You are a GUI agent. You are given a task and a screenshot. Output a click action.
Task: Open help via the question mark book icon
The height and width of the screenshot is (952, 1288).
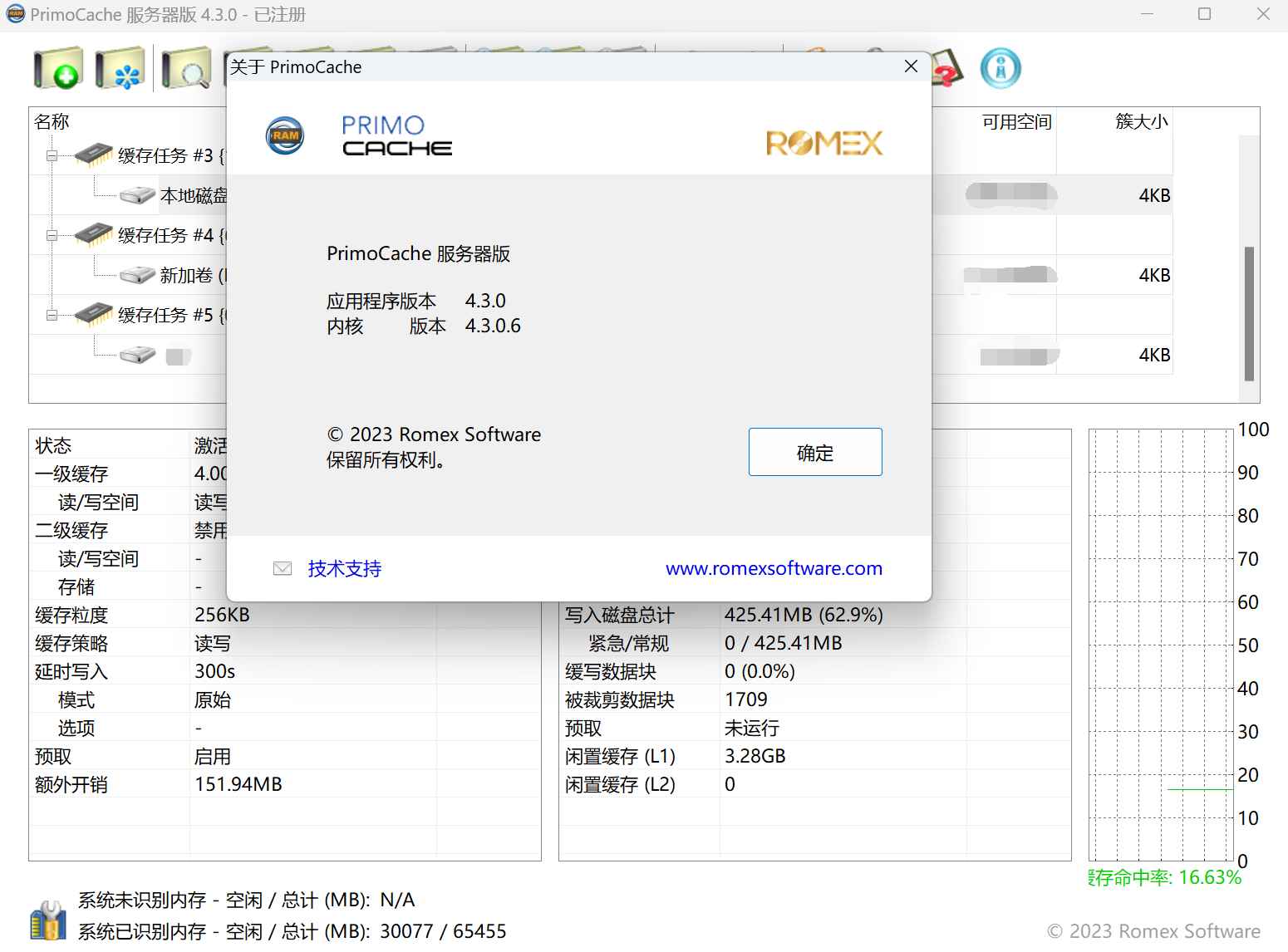[x=948, y=69]
